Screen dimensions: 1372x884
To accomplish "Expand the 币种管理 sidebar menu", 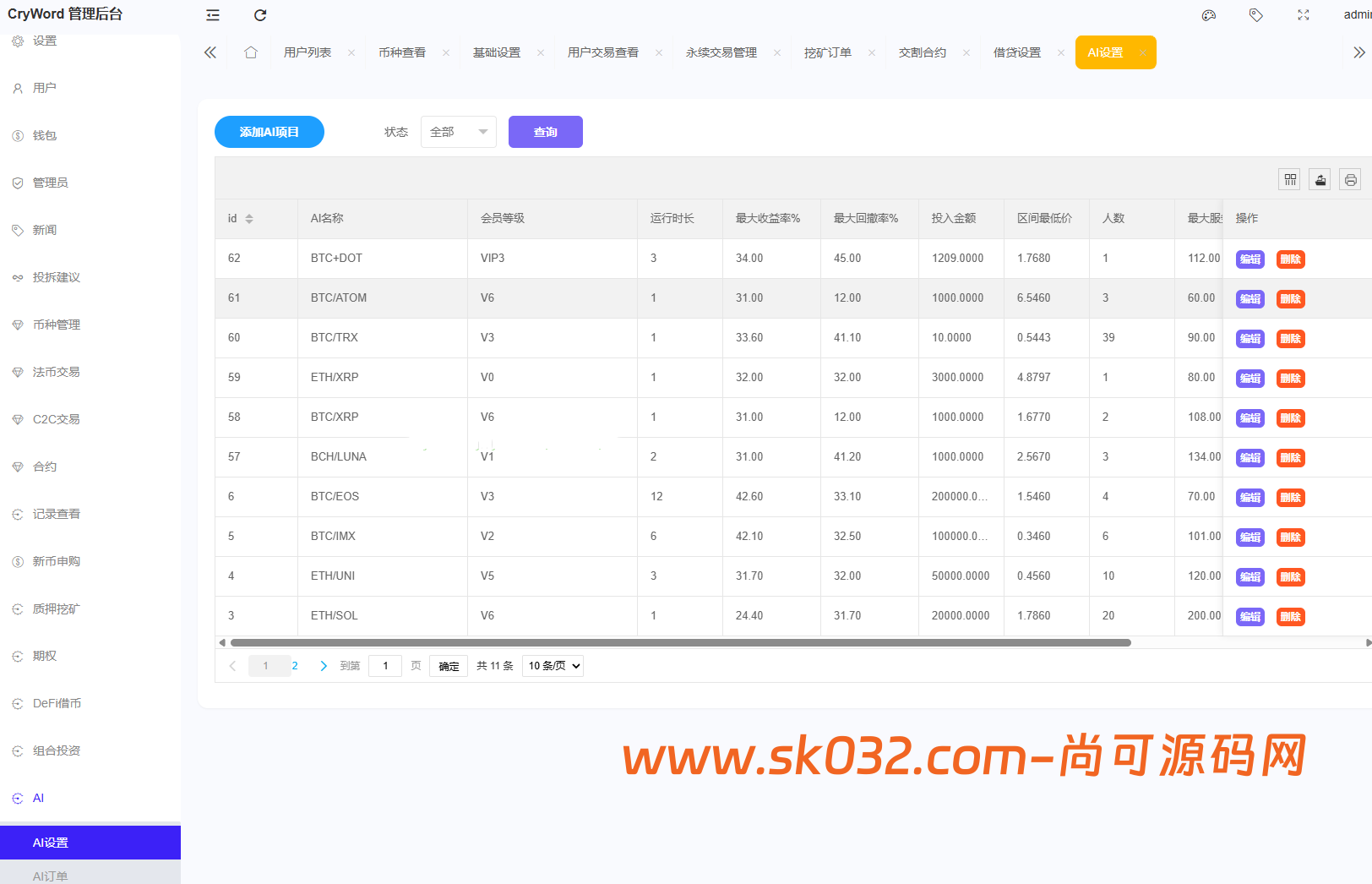I will click(x=90, y=325).
